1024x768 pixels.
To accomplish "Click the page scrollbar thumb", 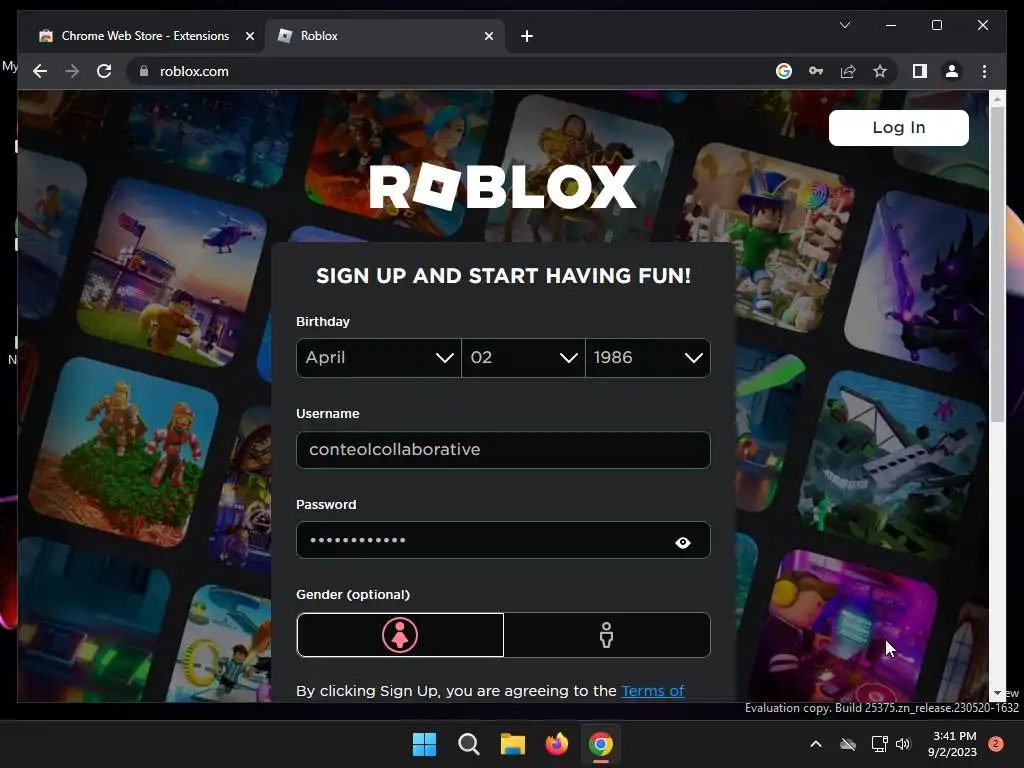I will 997,264.
